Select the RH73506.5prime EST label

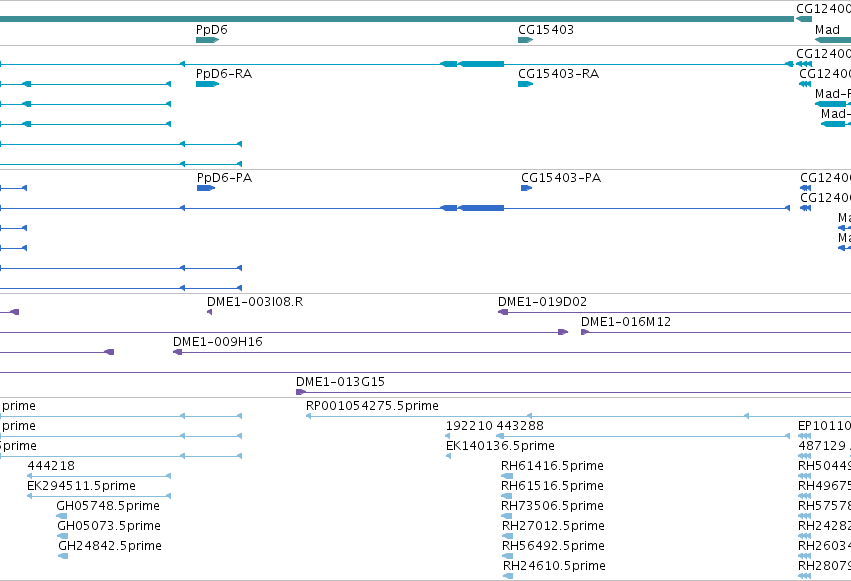[552, 506]
